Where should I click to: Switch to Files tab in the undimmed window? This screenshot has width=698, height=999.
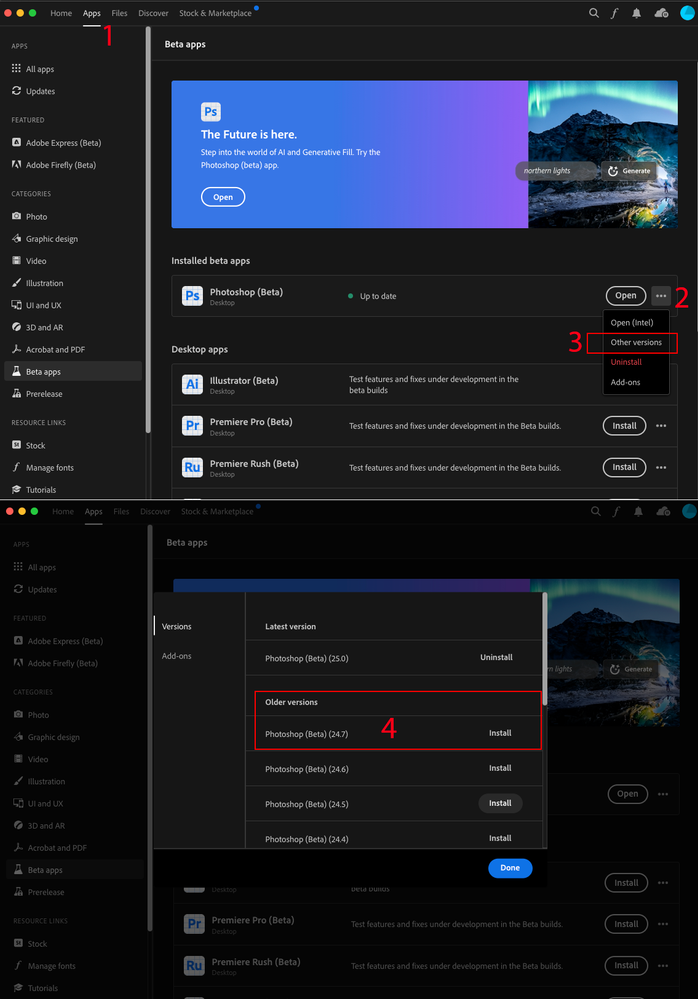[x=119, y=13]
